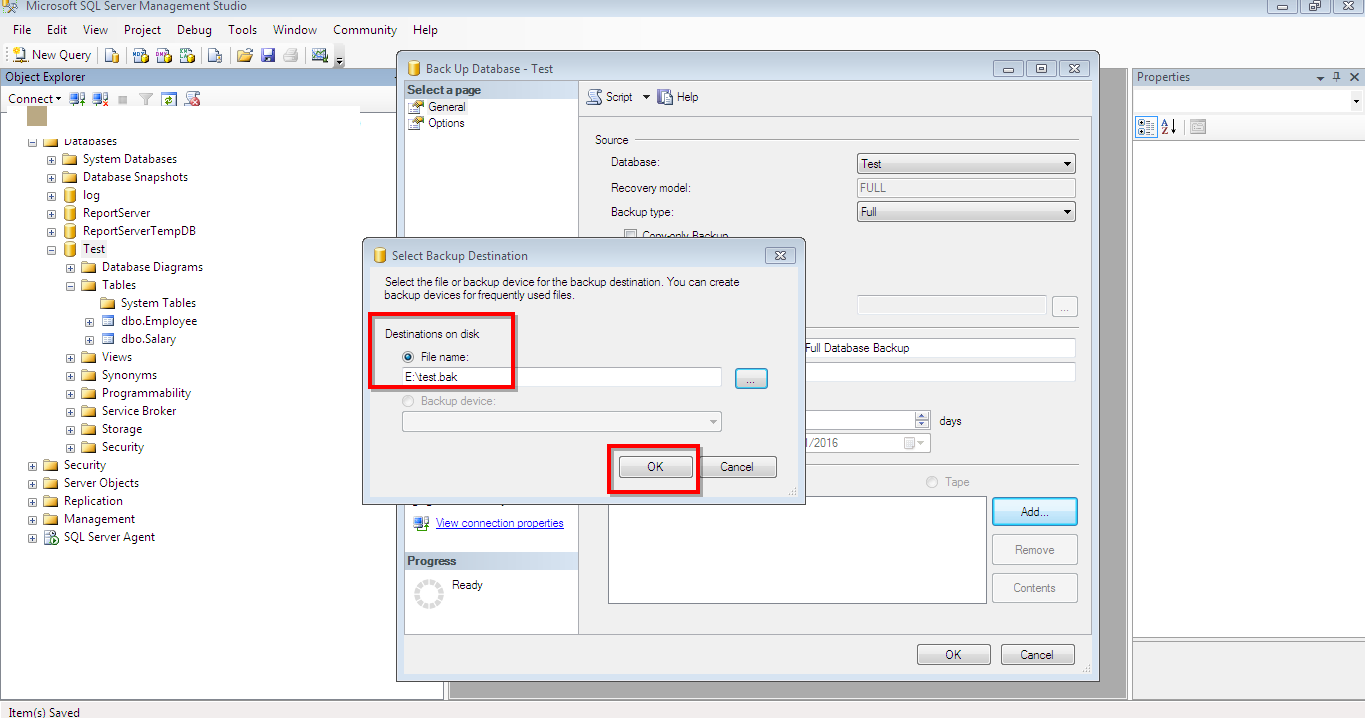1365x718 pixels.
Task: Open the Backup device dropdown
Action: 562,422
